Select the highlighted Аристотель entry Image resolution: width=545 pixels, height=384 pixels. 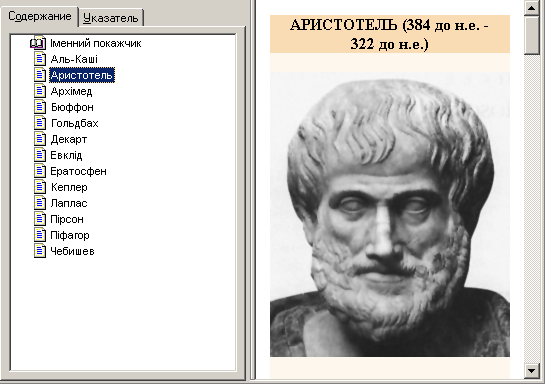coord(82,75)
